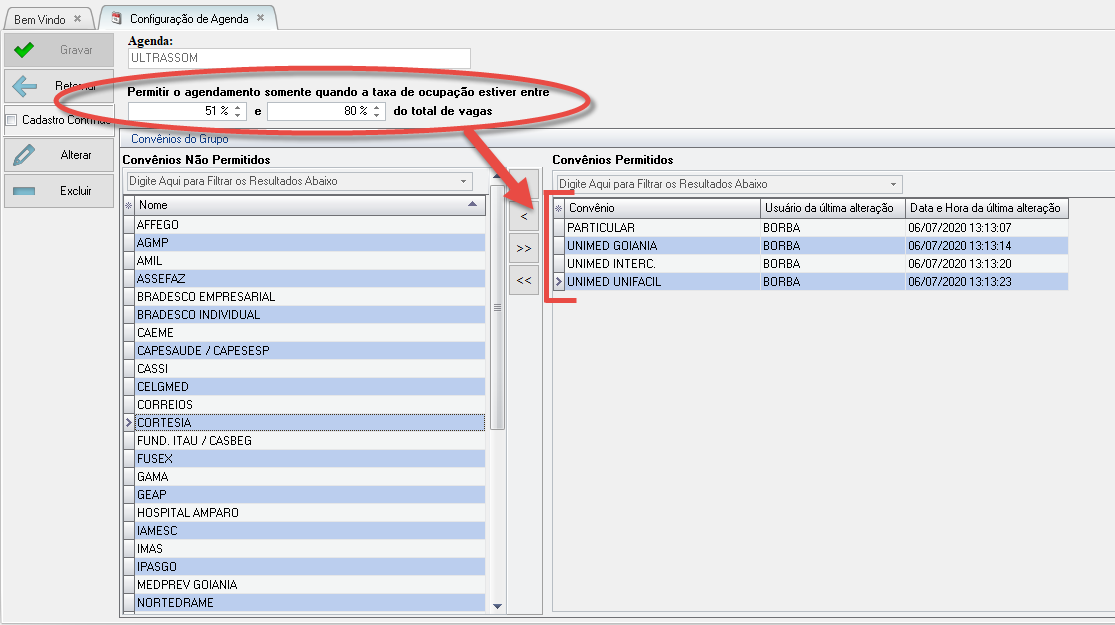
Task: Open the Convênios Não Permitidos filter dropdown
Action: point(463,182)
